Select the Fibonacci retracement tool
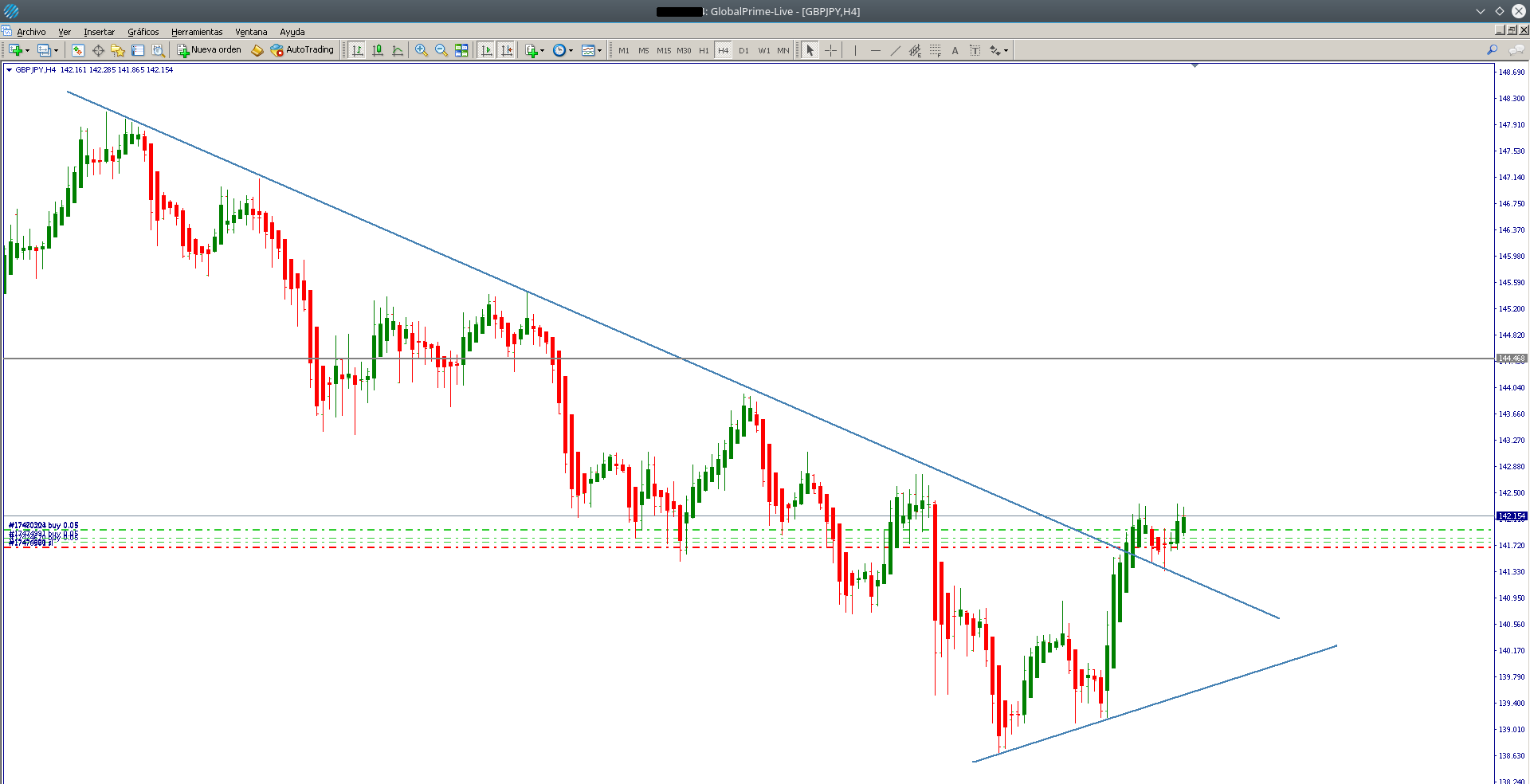1530x784 pixels. coord(935,50)
